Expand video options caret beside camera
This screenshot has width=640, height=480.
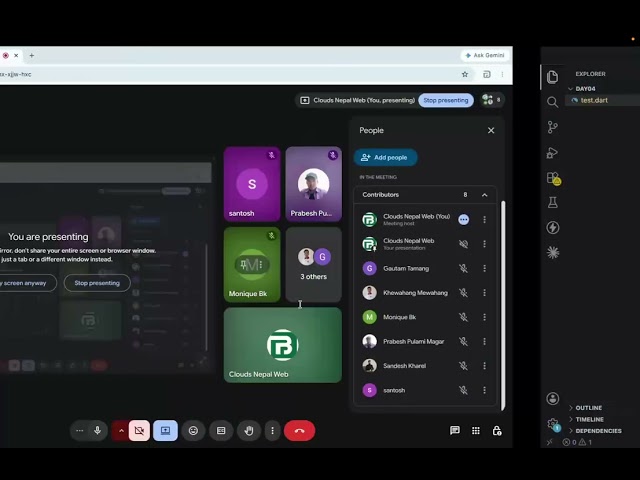121,431
